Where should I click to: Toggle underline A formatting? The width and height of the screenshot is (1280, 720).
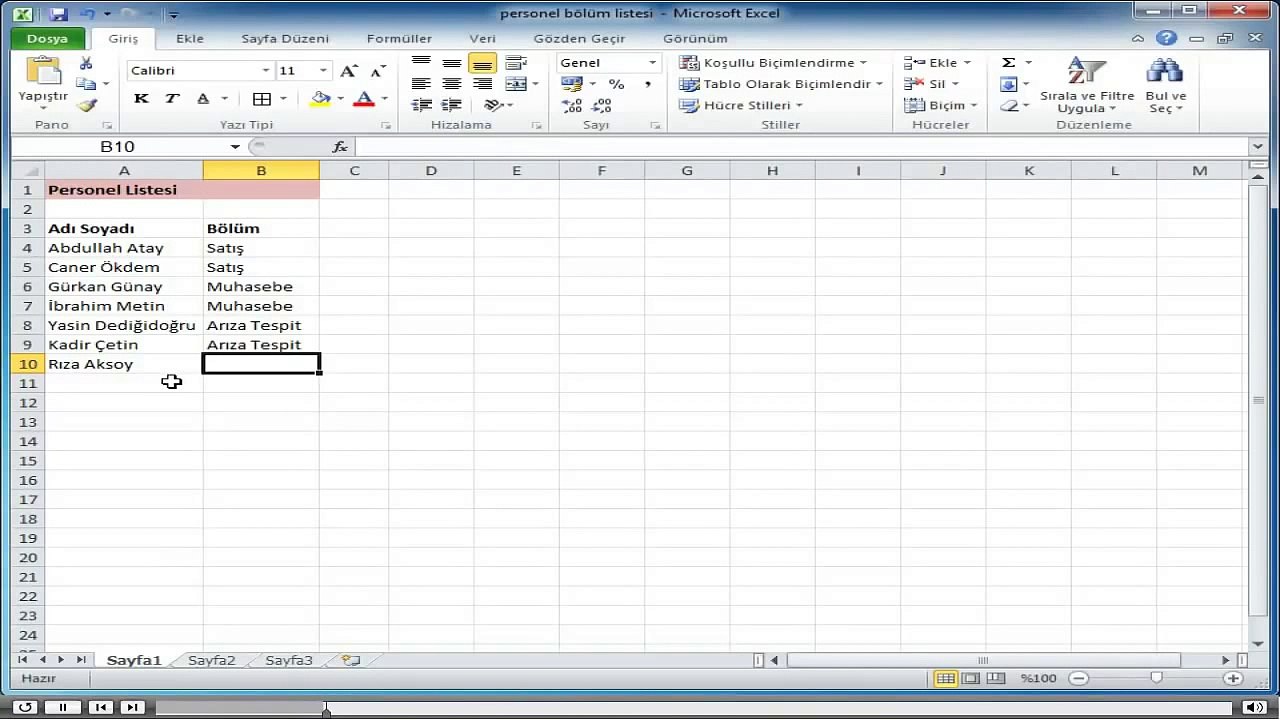click(x=203, y=99)
